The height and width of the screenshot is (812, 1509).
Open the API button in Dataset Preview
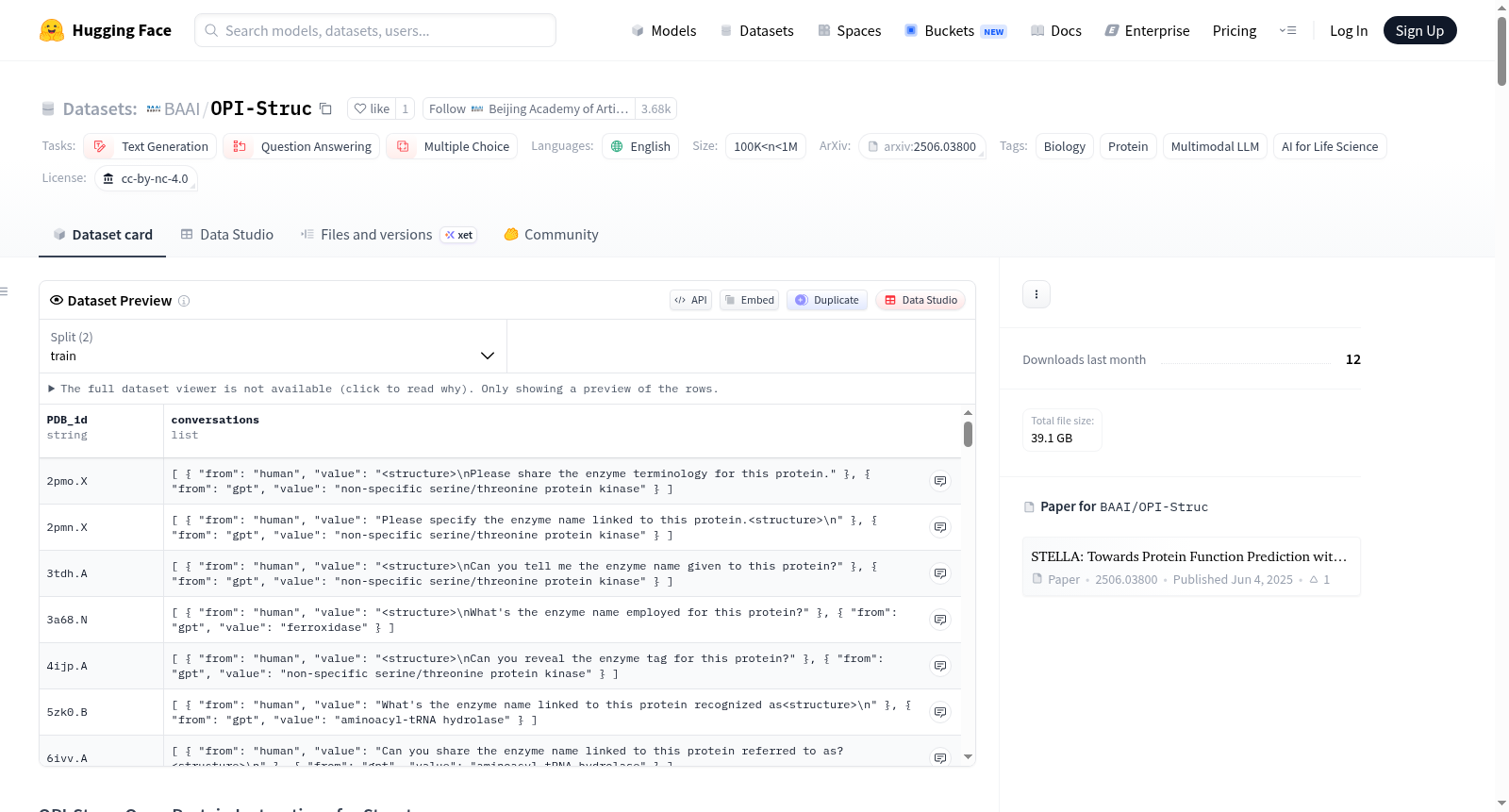click(x=690, y=300)
